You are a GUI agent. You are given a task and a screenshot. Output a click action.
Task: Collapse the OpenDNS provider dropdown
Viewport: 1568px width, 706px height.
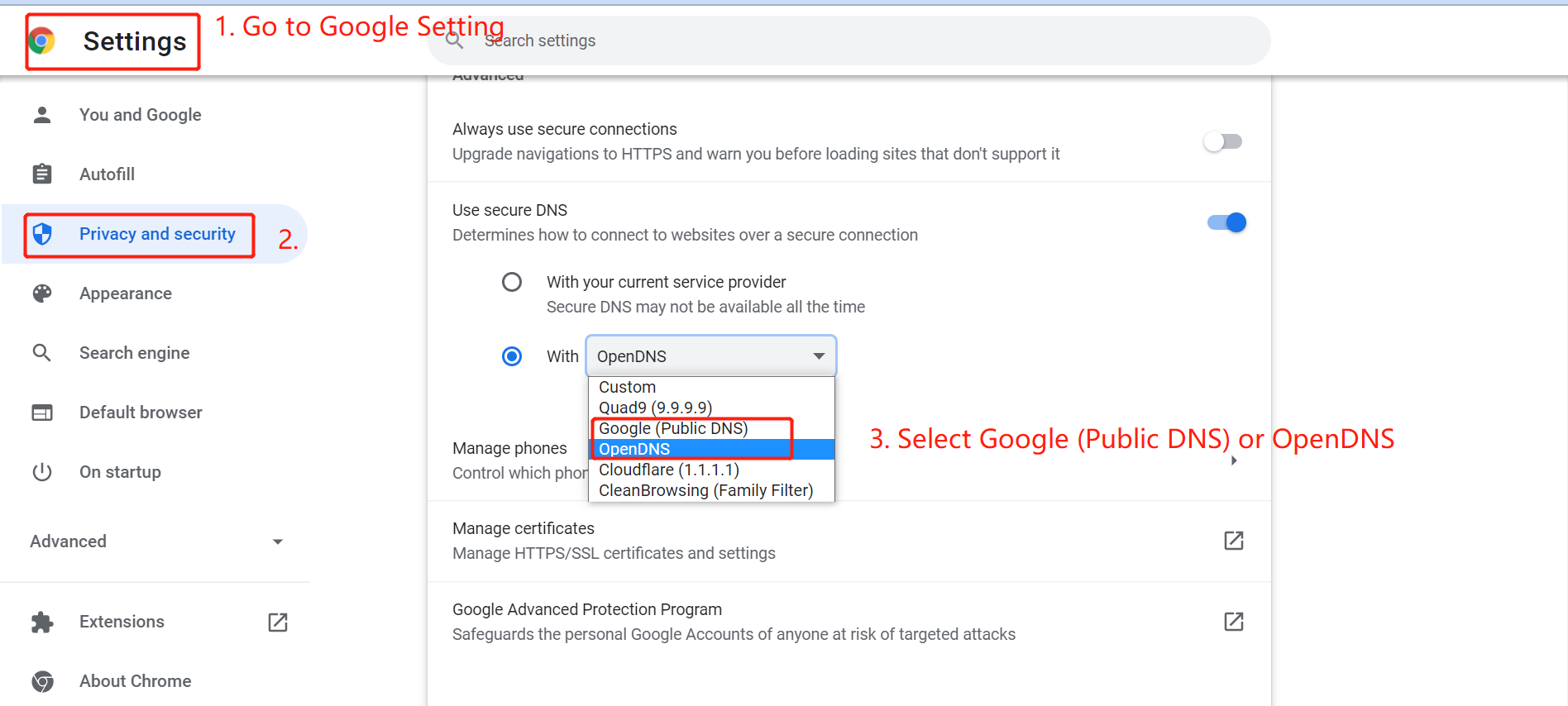[x=711, y=356]
